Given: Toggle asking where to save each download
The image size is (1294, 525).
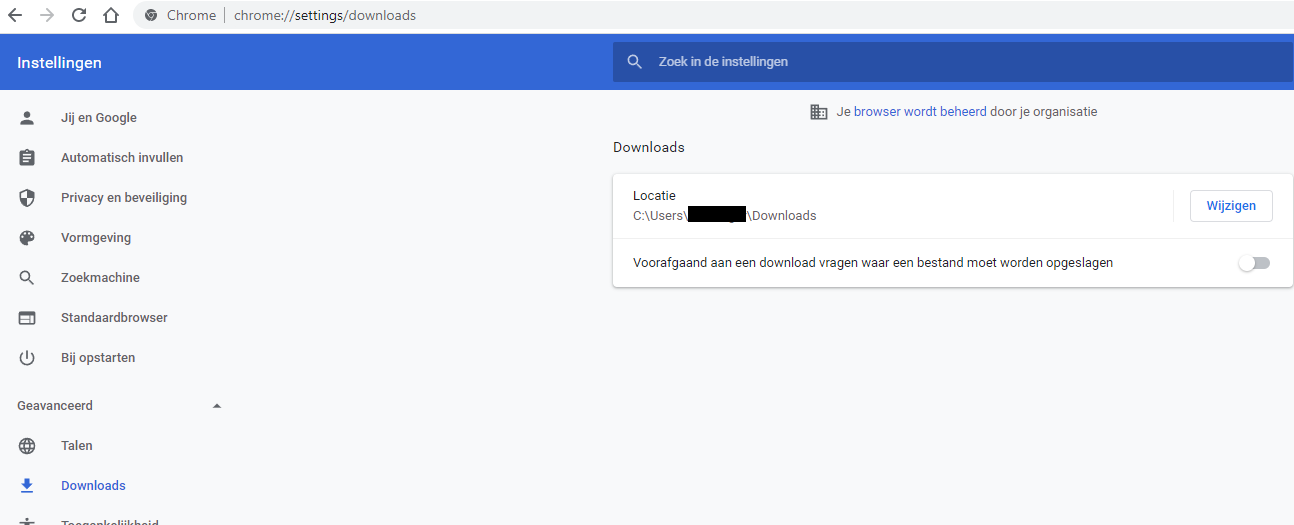Looking at the screenshot, I should pyautogui.click(x=1253, y=263).
